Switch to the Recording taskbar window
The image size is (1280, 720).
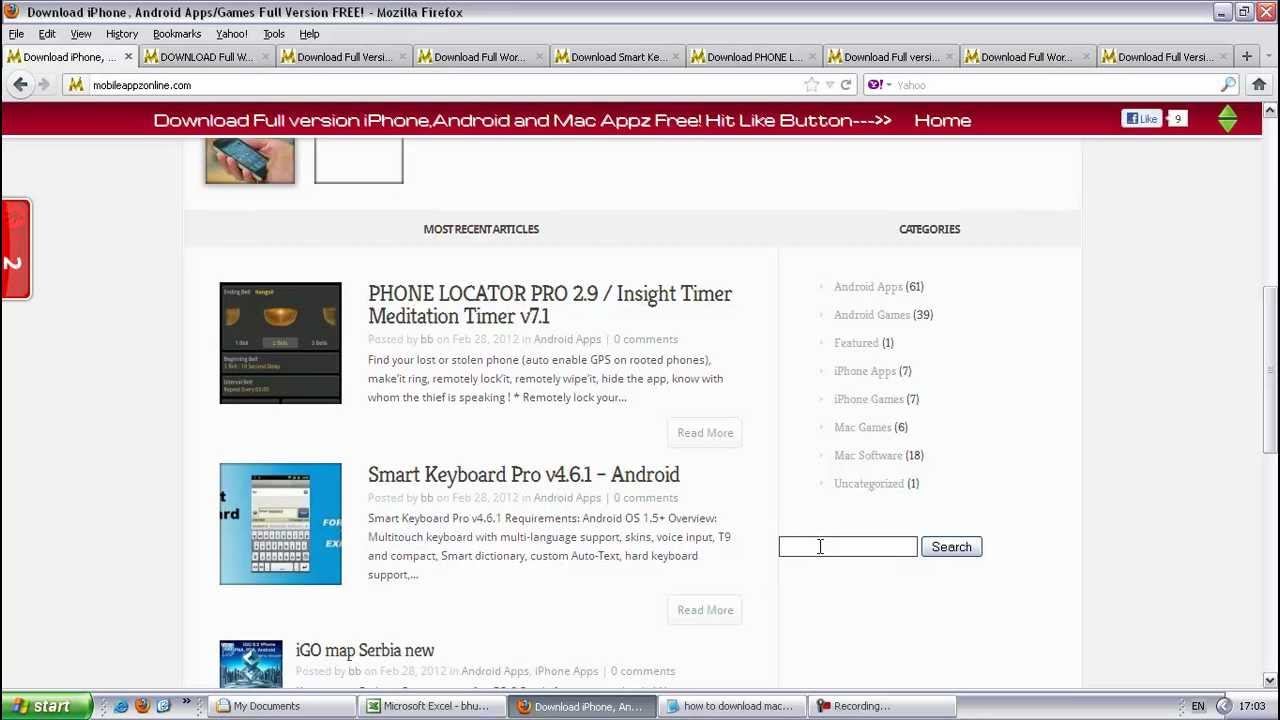[x=884, y=706]
